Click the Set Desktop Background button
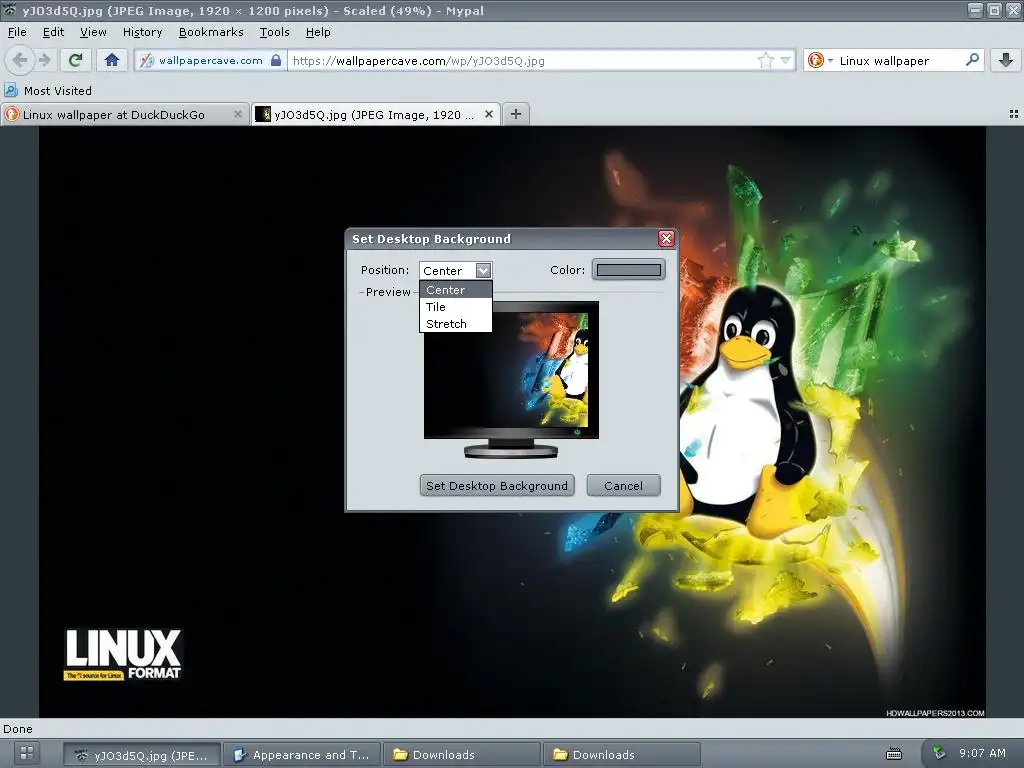The height and width of the screenshot is (768, 1024). 497,486
